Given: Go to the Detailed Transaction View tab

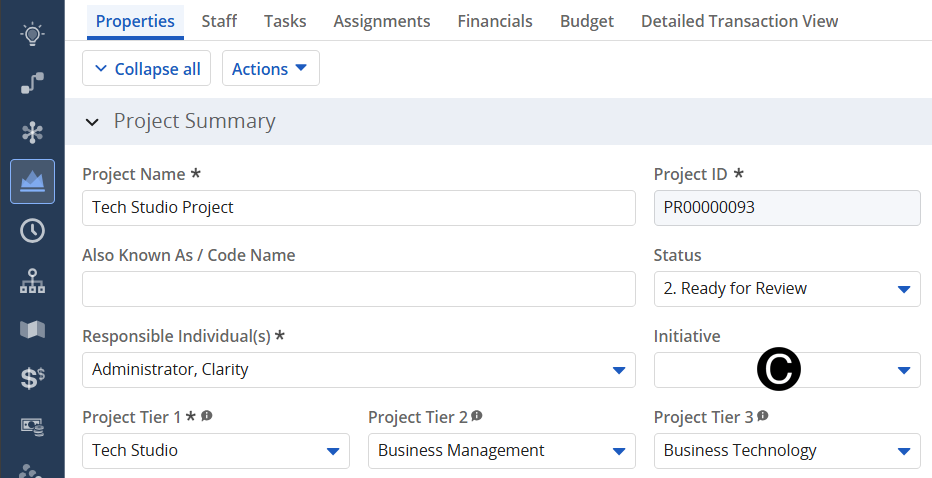Looking at the screenshot, I should click(x=739, y=21).
